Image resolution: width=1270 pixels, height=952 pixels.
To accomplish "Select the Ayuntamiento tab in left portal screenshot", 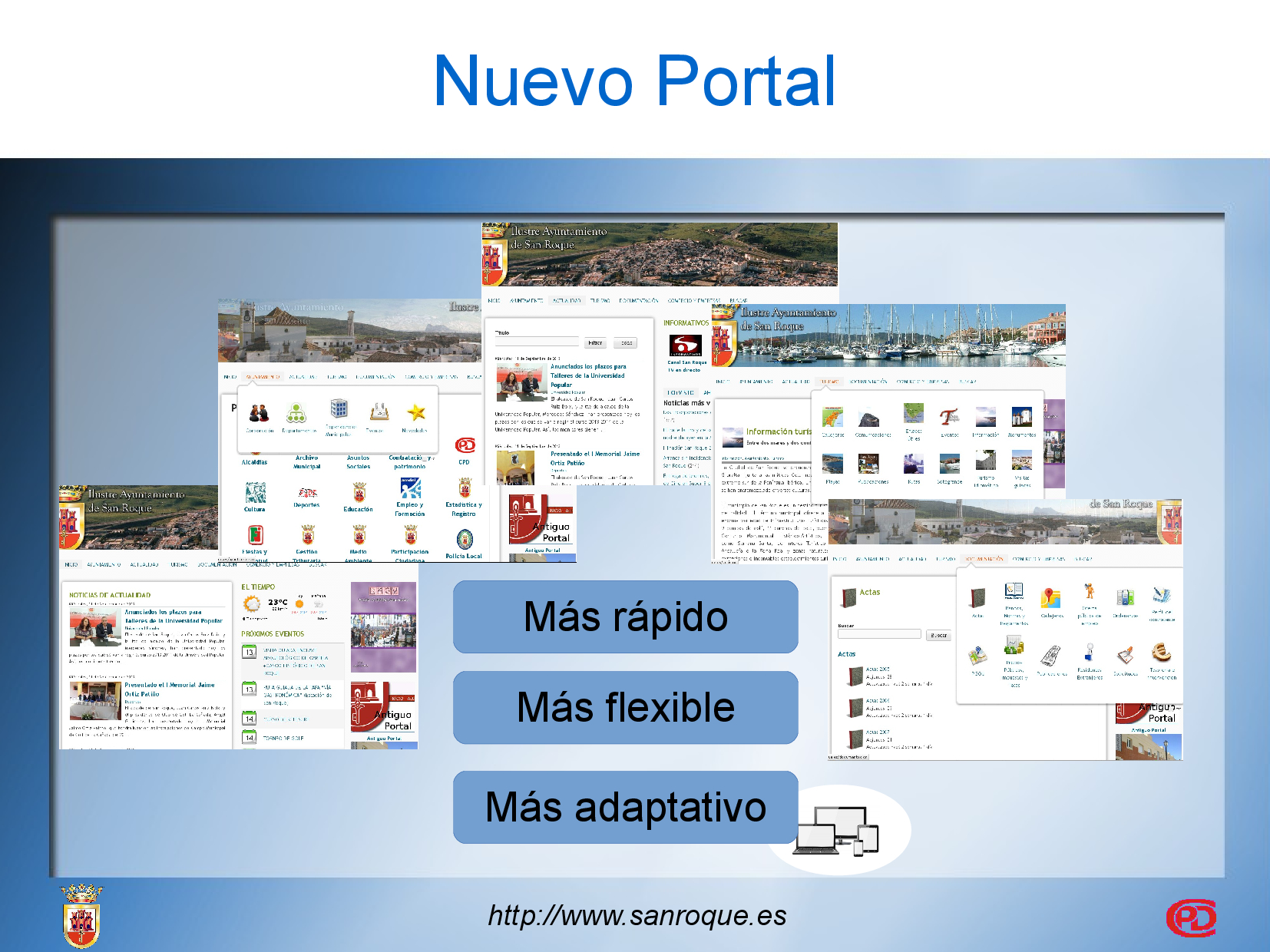I will [263, 377].
